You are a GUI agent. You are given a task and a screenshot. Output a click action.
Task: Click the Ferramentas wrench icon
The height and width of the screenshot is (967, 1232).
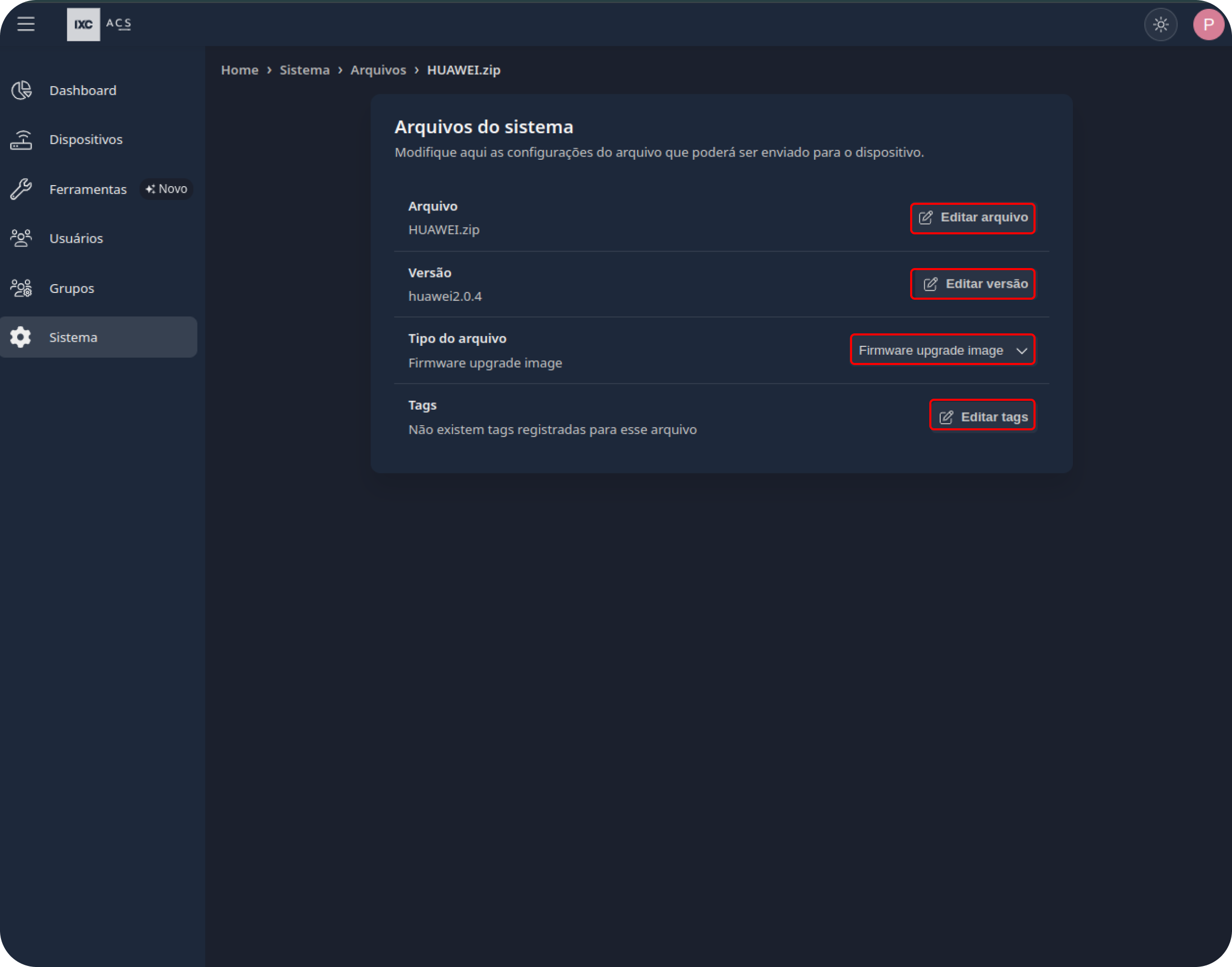tap(21, 189)
